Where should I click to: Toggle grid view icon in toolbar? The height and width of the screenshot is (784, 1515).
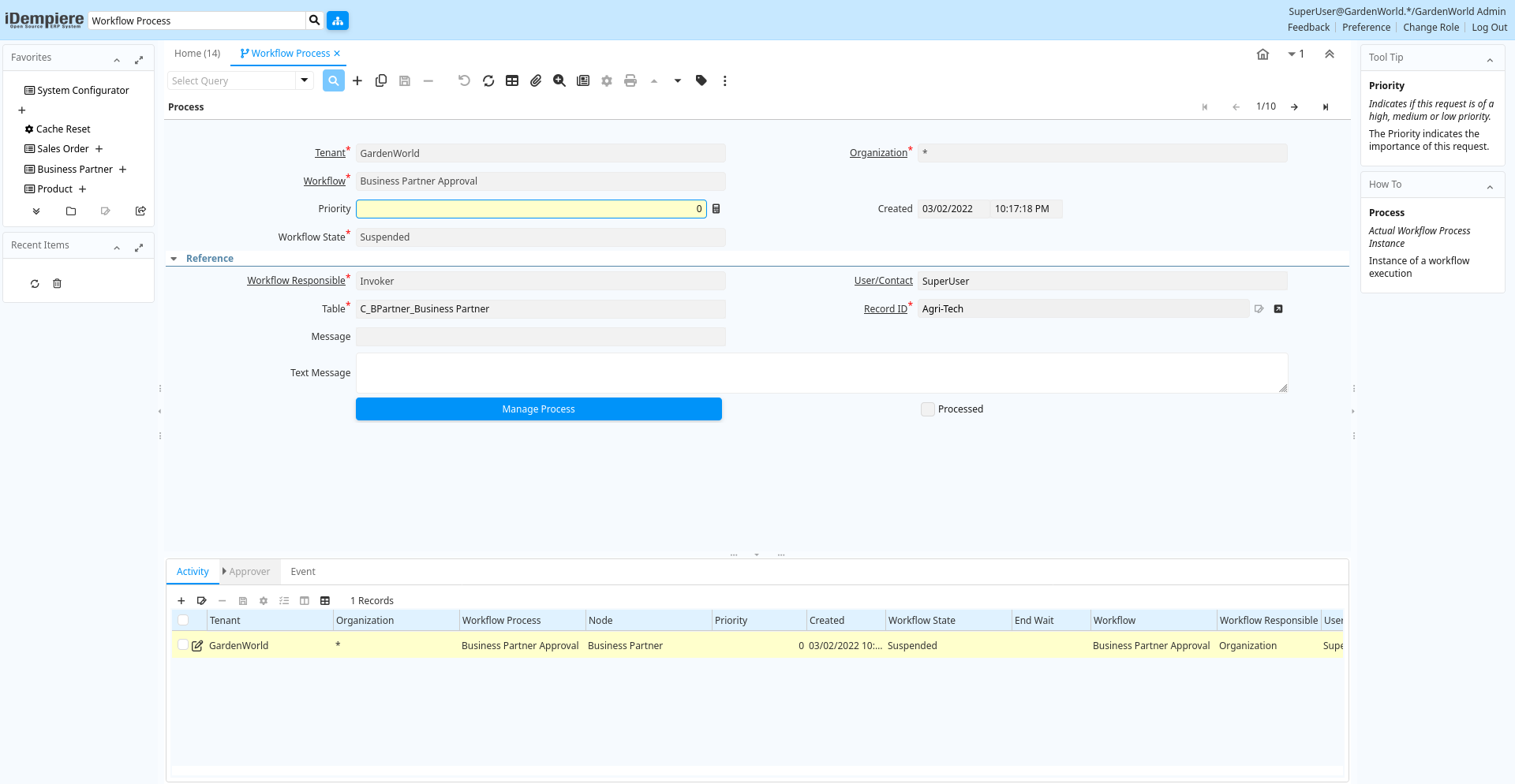pyautogui.click(x=512, y=80)
